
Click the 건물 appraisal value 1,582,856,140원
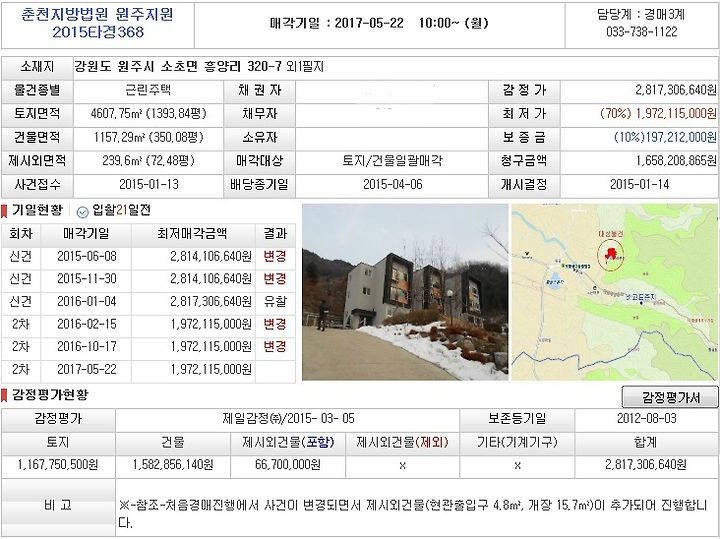[x=173, y=465]
